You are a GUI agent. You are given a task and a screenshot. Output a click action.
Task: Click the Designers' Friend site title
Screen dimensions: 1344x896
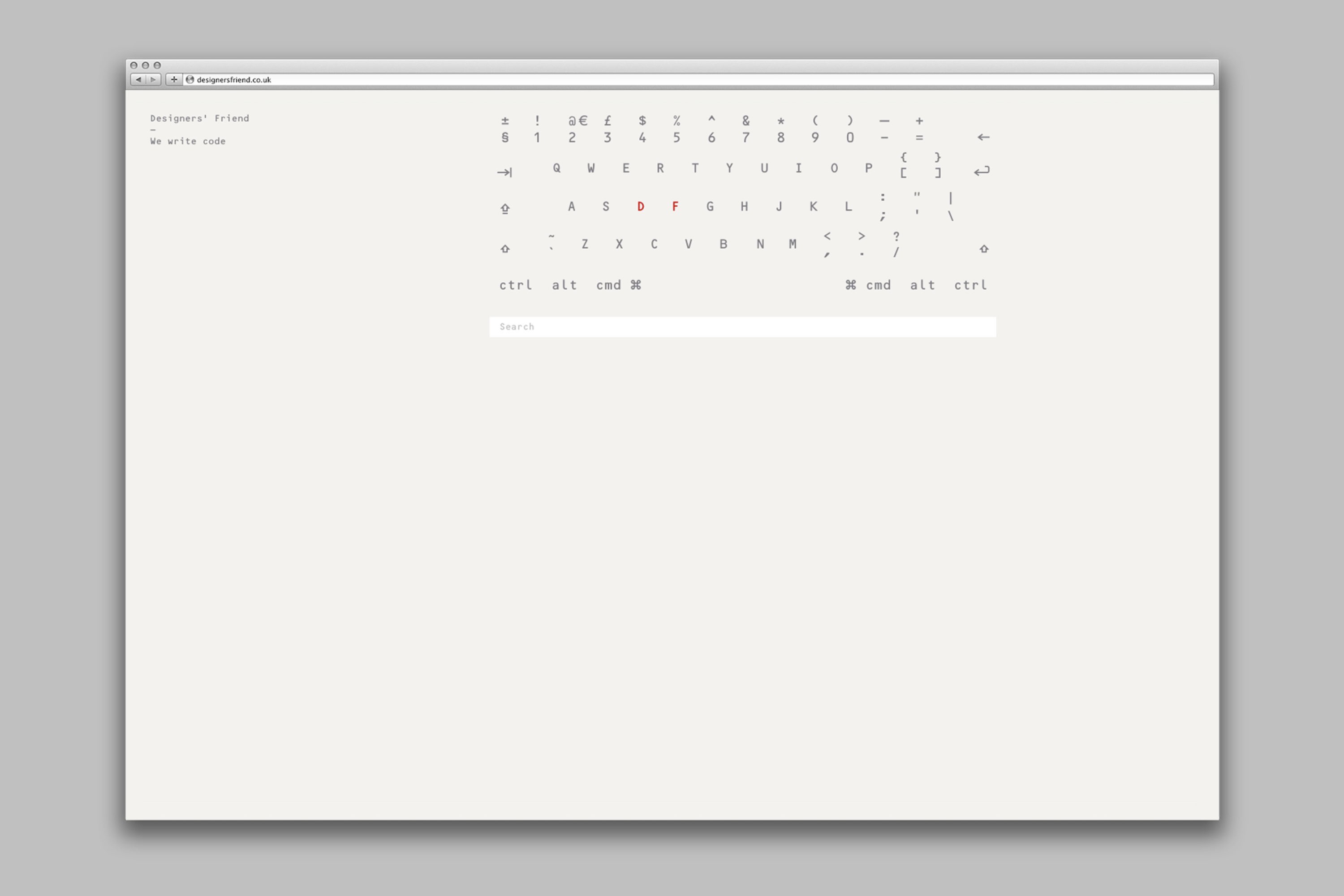coord(199,118)
